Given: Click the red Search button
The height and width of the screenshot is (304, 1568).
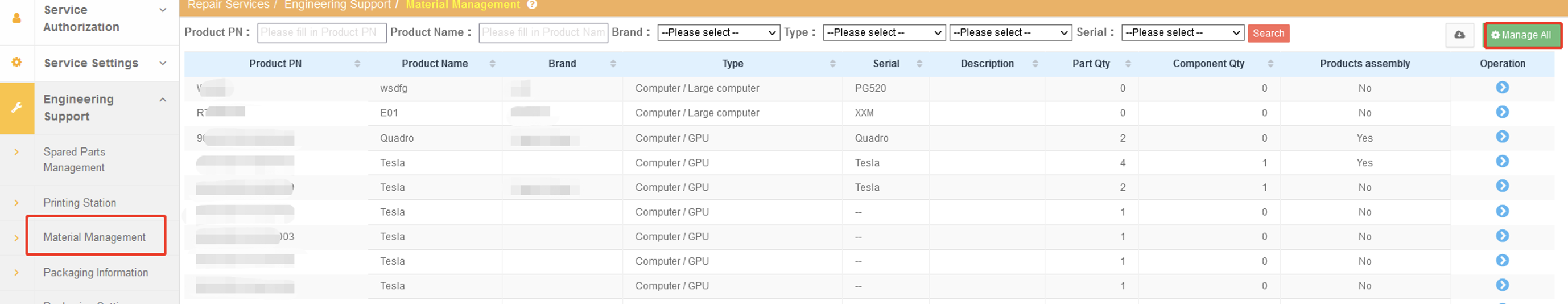Looking at the screenshot, I should [1268, 33].
